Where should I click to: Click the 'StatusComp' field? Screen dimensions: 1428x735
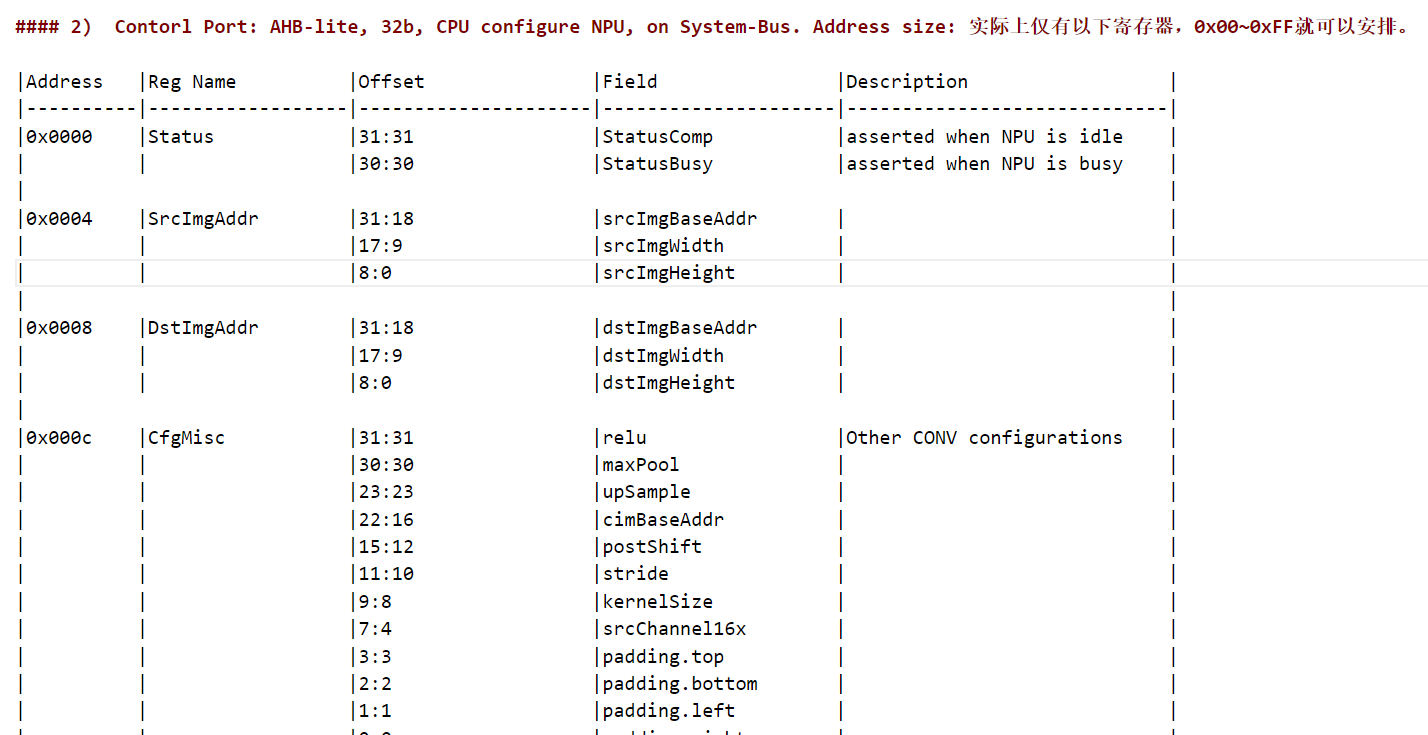(x=657, y=137)
